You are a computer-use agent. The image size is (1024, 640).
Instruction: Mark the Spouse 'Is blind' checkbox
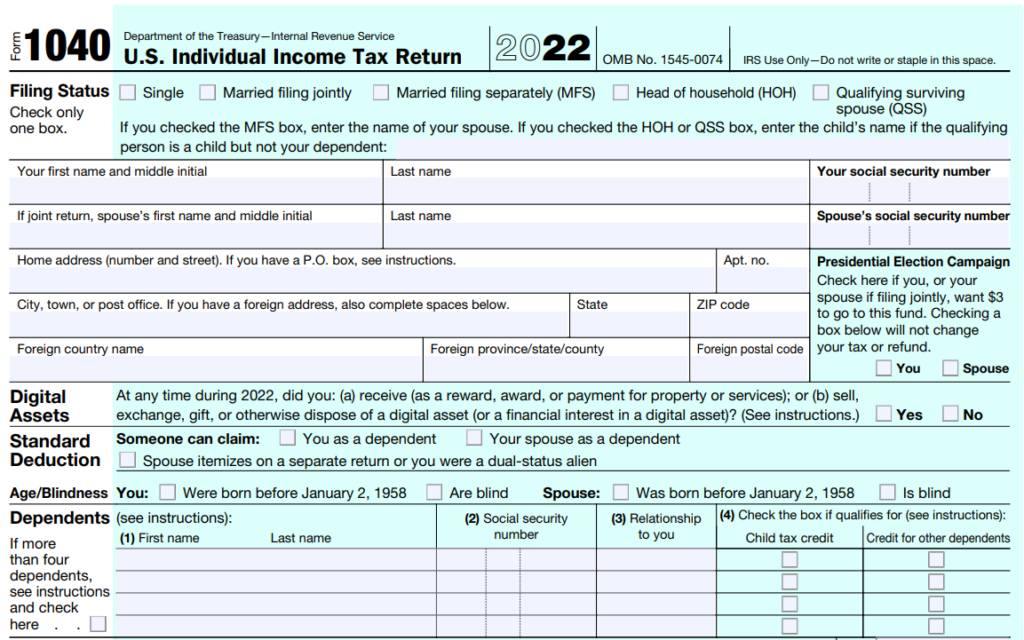point(888,492)
